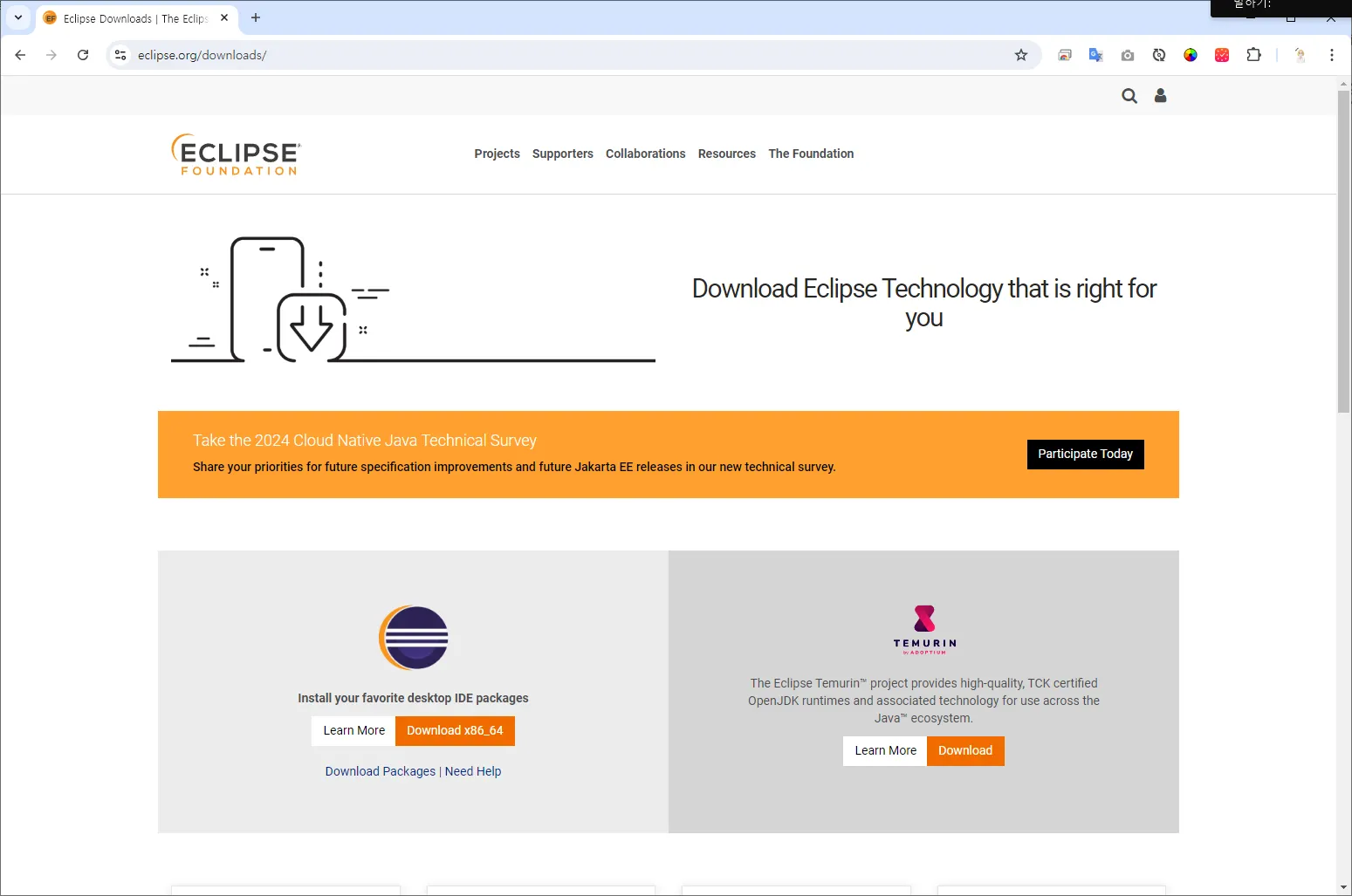The height and width of the screenshot is (896, 1352).
Task: Close the Eclipse Downloads tab
Action: pos(224,17)
